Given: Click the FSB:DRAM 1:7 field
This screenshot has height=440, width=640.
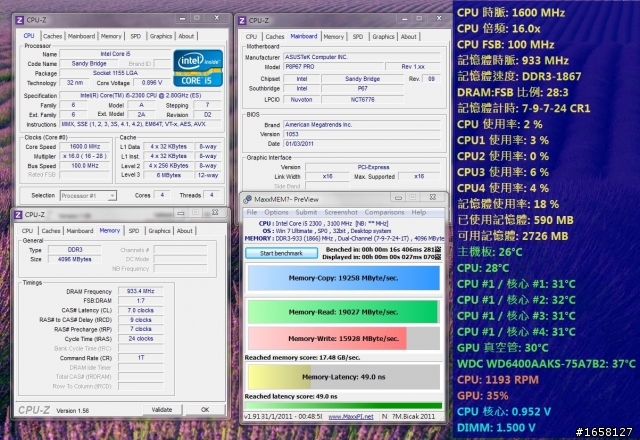Looking at the screenshot, I should 140,301.
